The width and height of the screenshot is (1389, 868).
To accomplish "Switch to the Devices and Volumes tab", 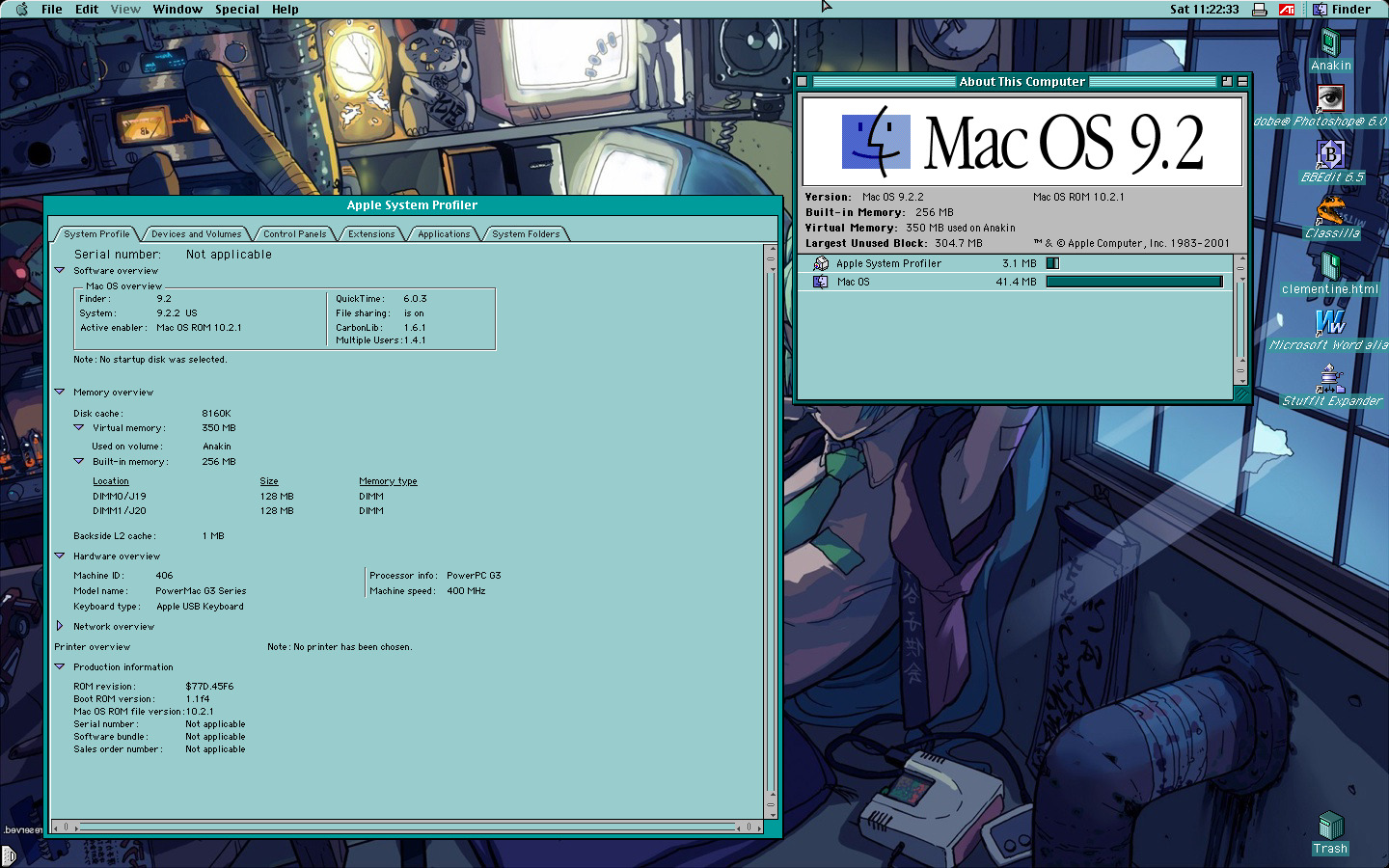I will [x=196, y=234].
